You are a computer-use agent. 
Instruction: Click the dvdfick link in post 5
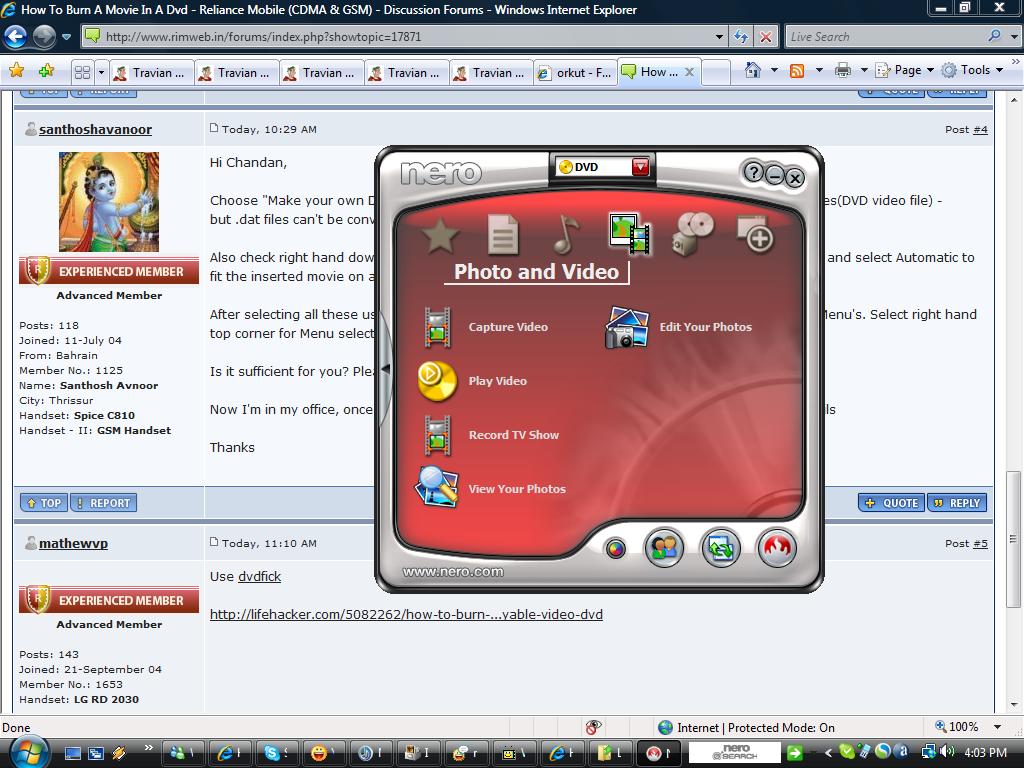pyautogui.click(x=259, y=577)
